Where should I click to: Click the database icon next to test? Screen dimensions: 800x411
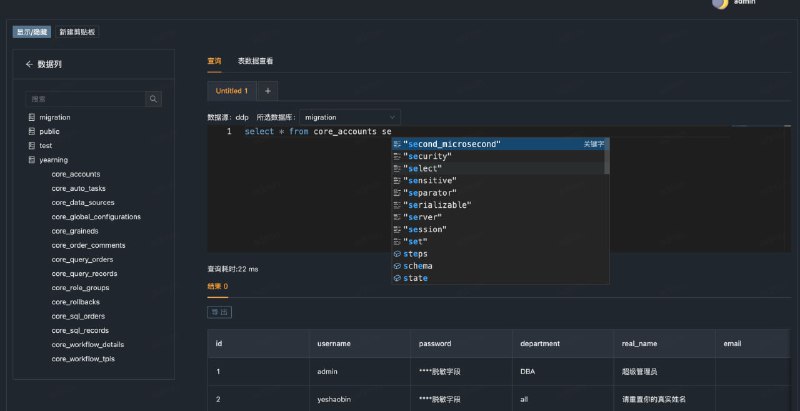32,145
